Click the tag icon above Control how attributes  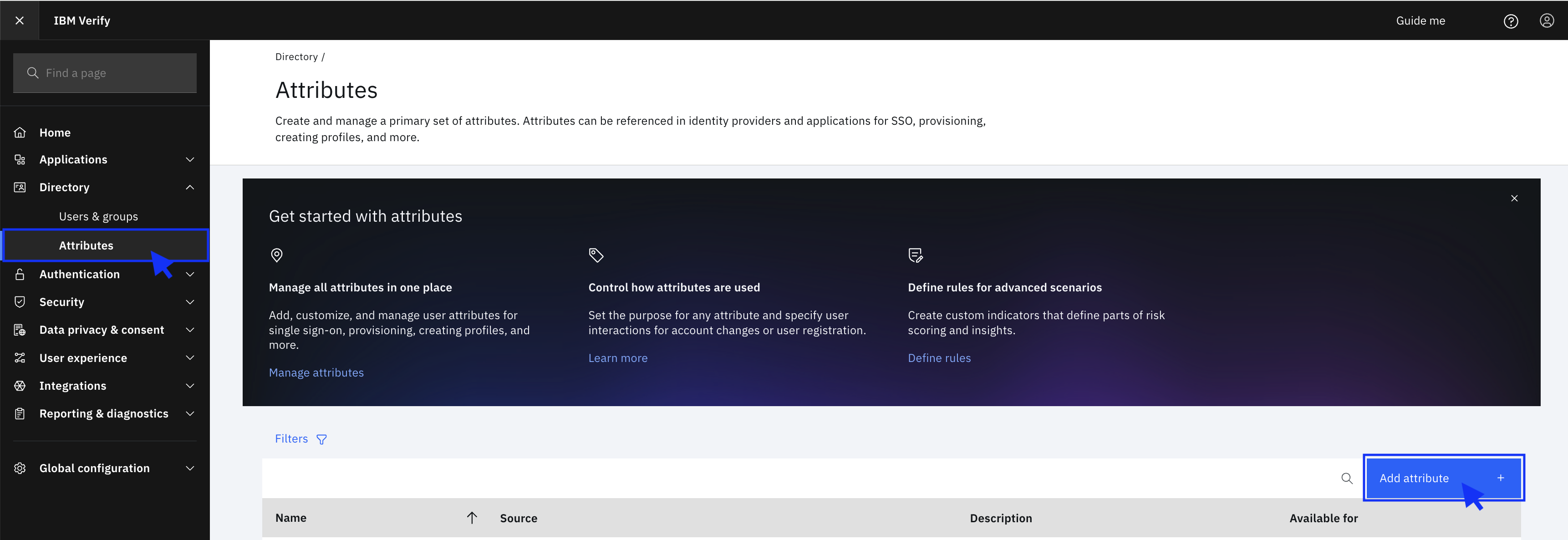596,255
